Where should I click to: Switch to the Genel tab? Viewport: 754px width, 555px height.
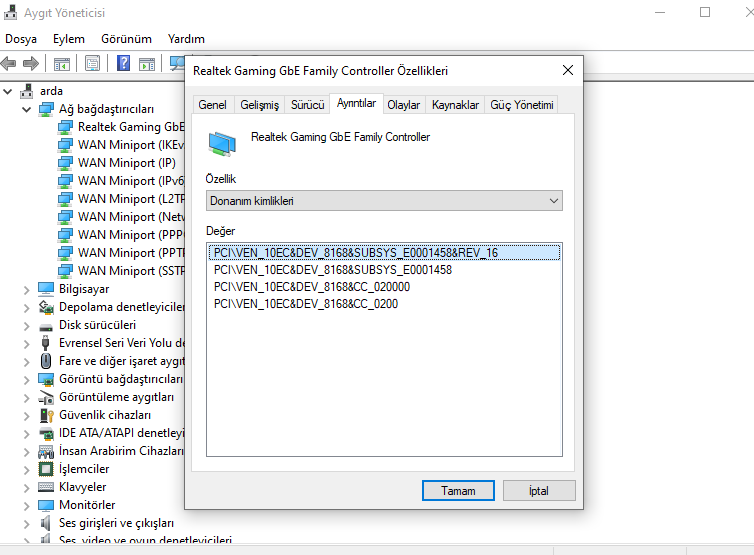coord(213,105)
